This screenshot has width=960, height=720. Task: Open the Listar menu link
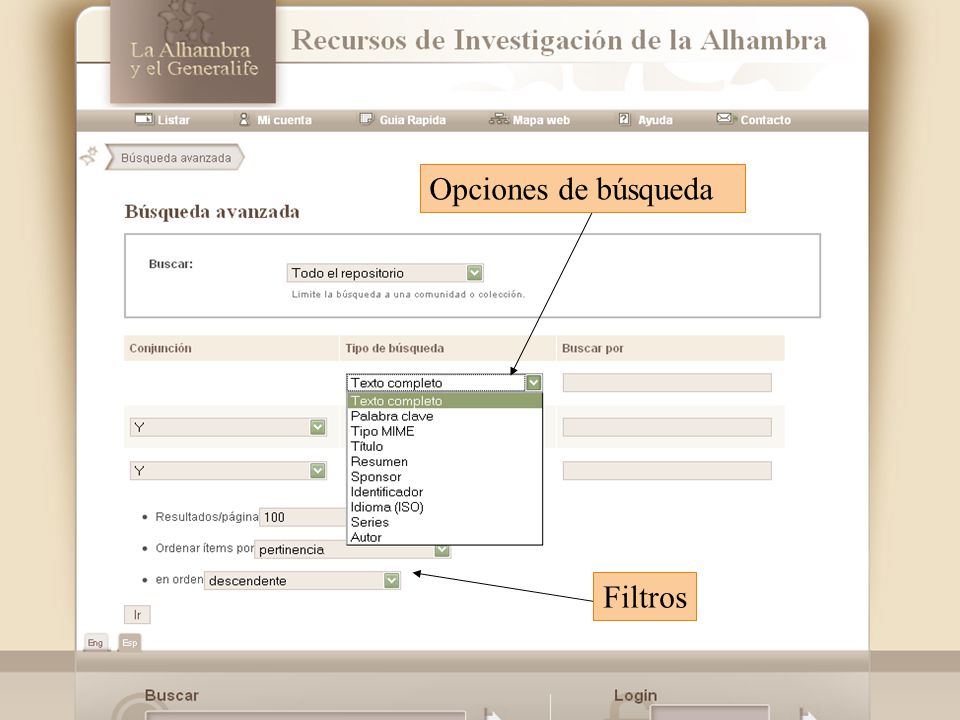[x=173, y=120]
